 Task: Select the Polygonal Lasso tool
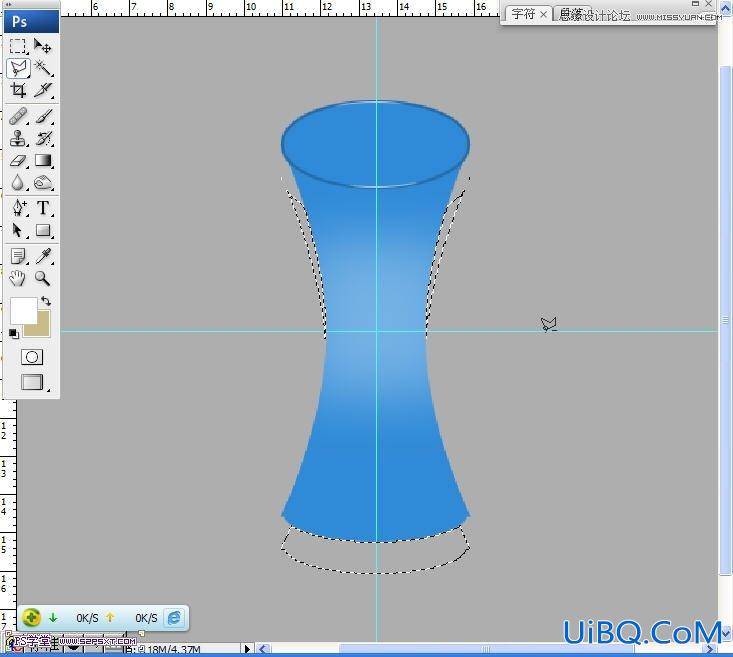click(18, 68)
